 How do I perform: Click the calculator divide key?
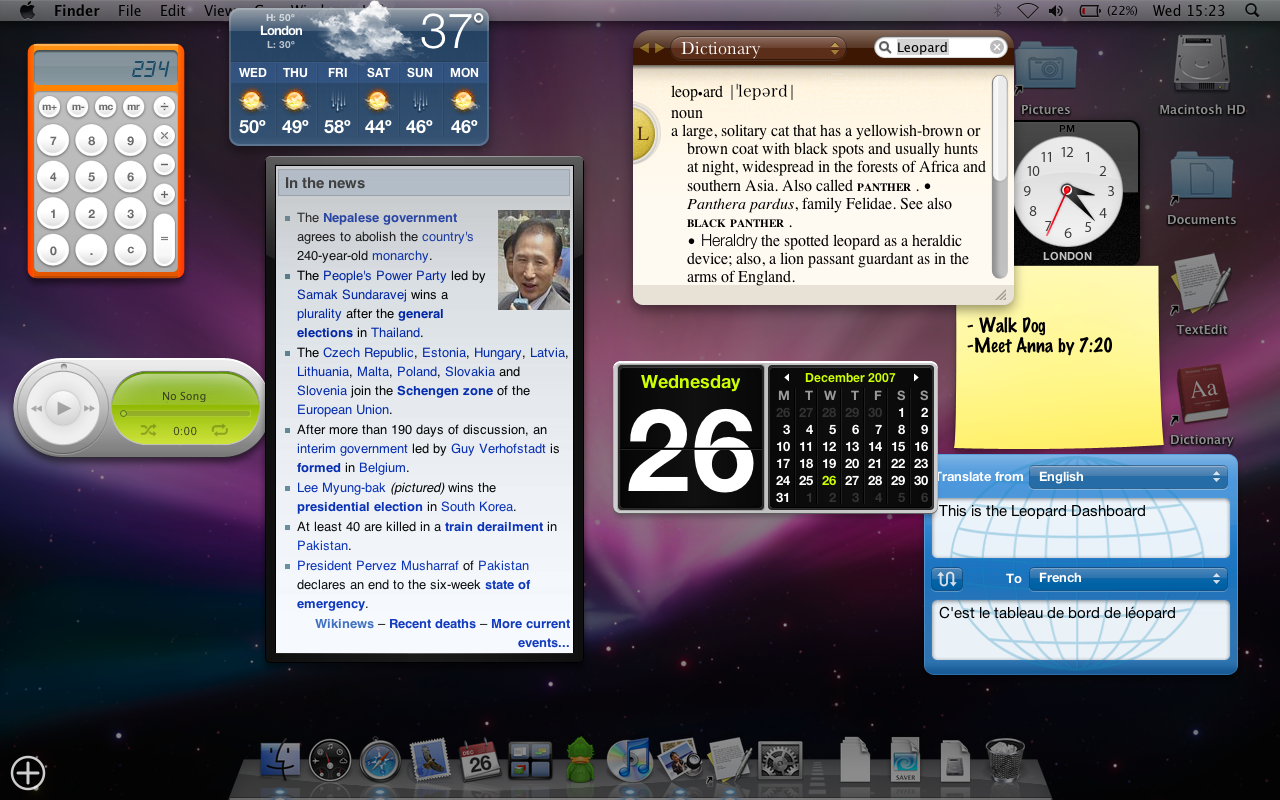[x=164, y=106]
